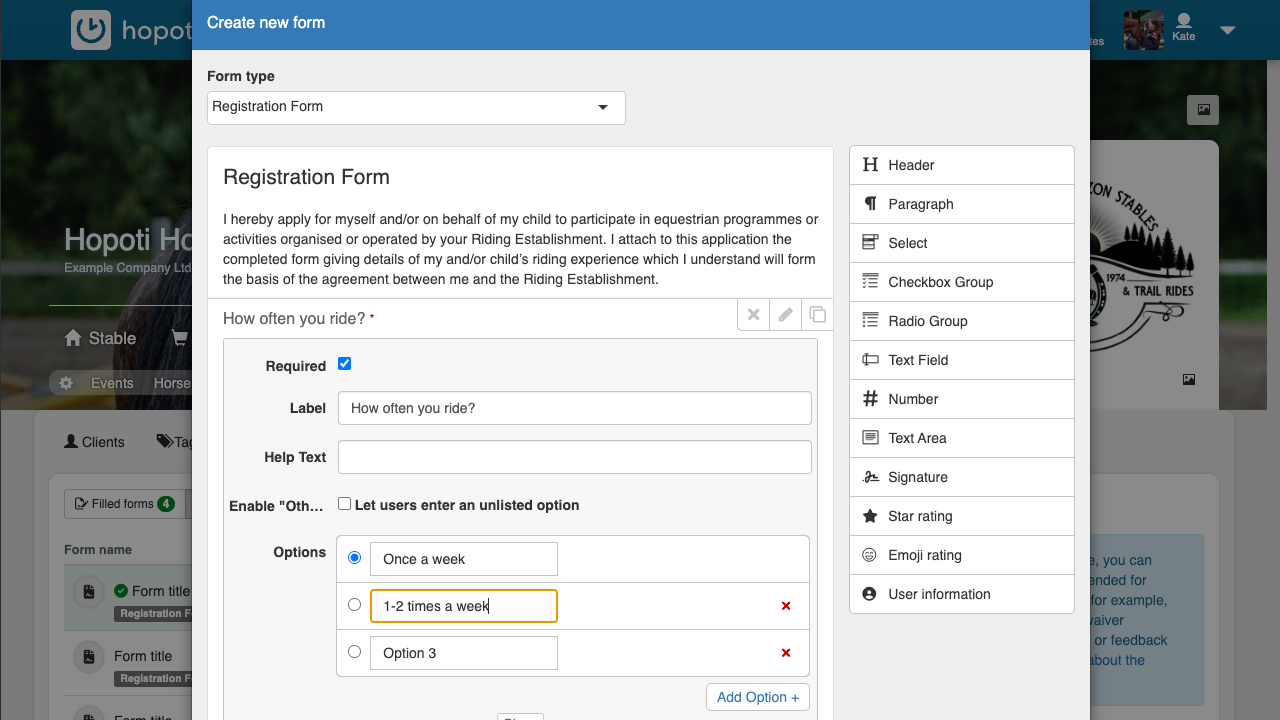1280x720 pixels.
Task: Add a Star rating element
Action: (x=961, y=516)
